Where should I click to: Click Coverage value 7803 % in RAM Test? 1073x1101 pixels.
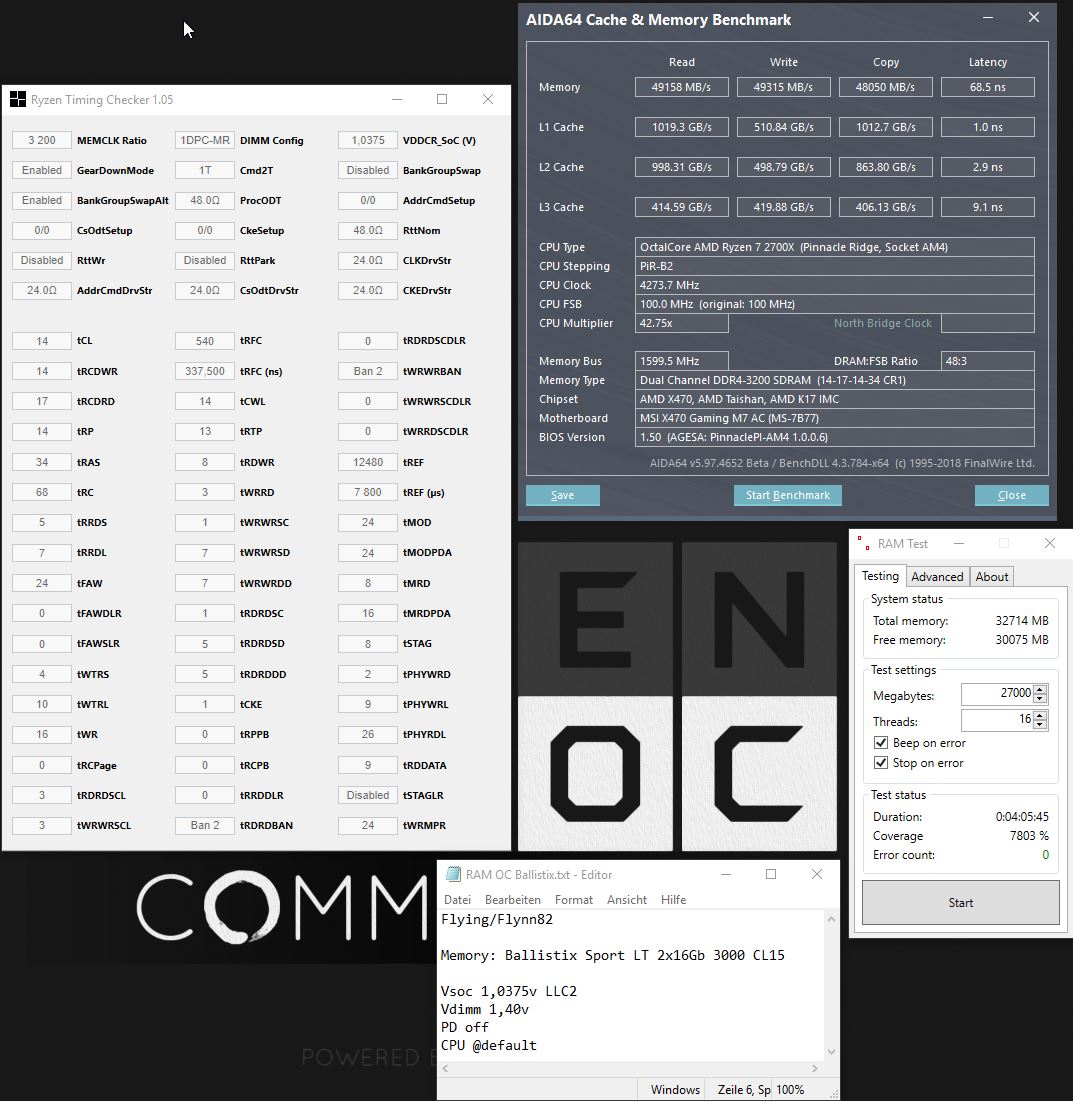[1029, 836]
